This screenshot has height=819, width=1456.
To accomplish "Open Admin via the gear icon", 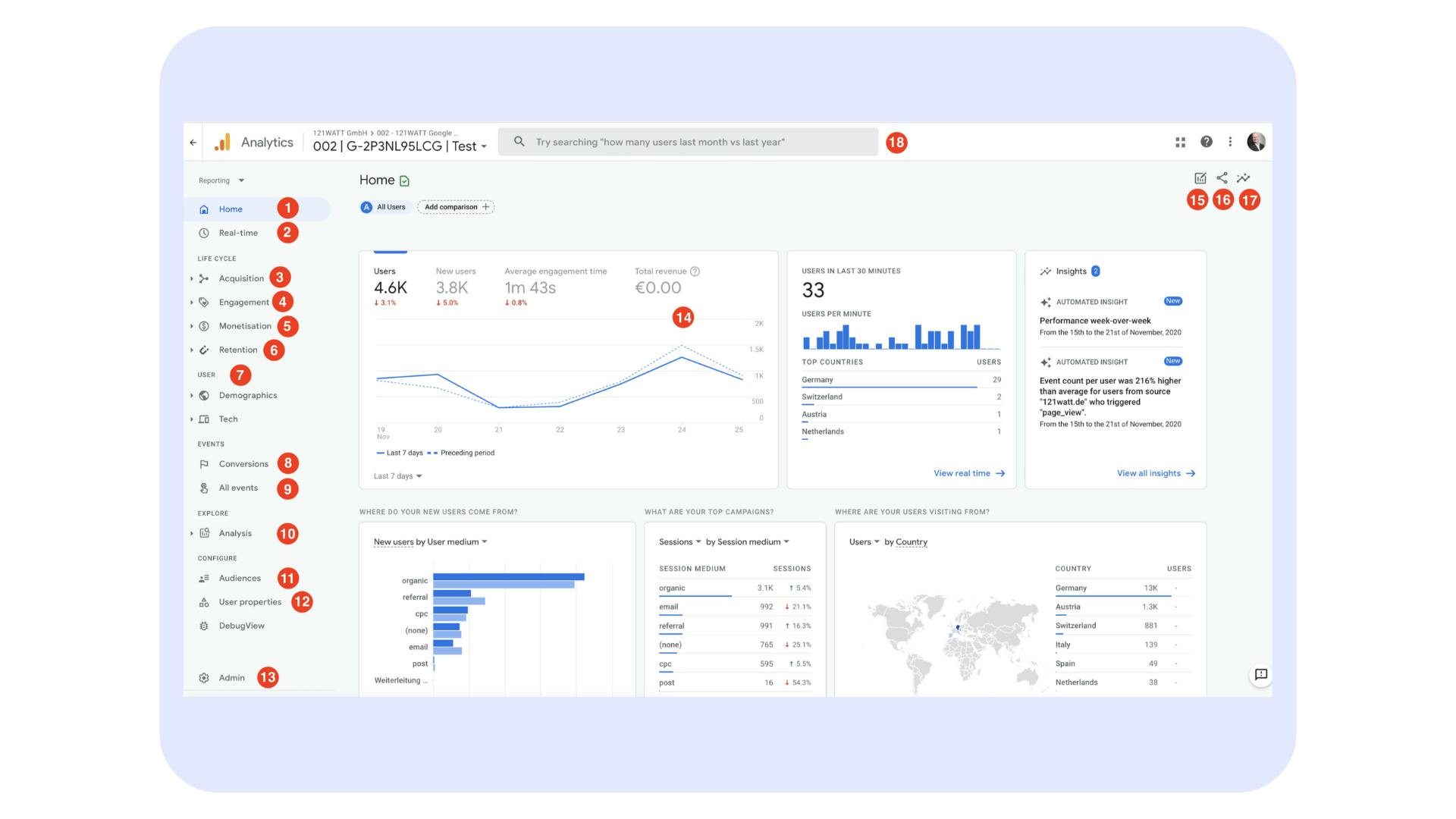I will (x=231, y=677).
